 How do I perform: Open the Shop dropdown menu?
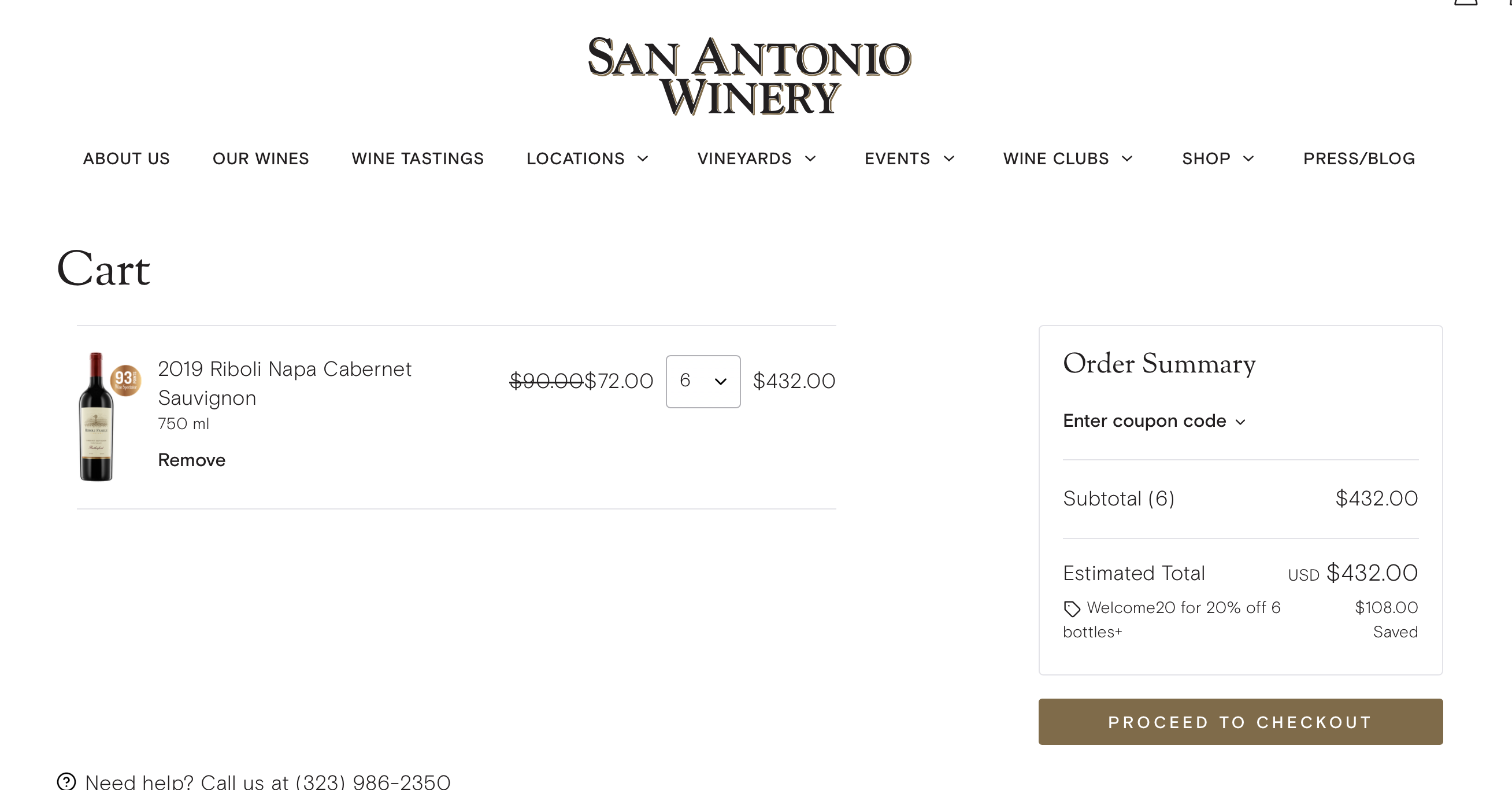coord(1217,158)
